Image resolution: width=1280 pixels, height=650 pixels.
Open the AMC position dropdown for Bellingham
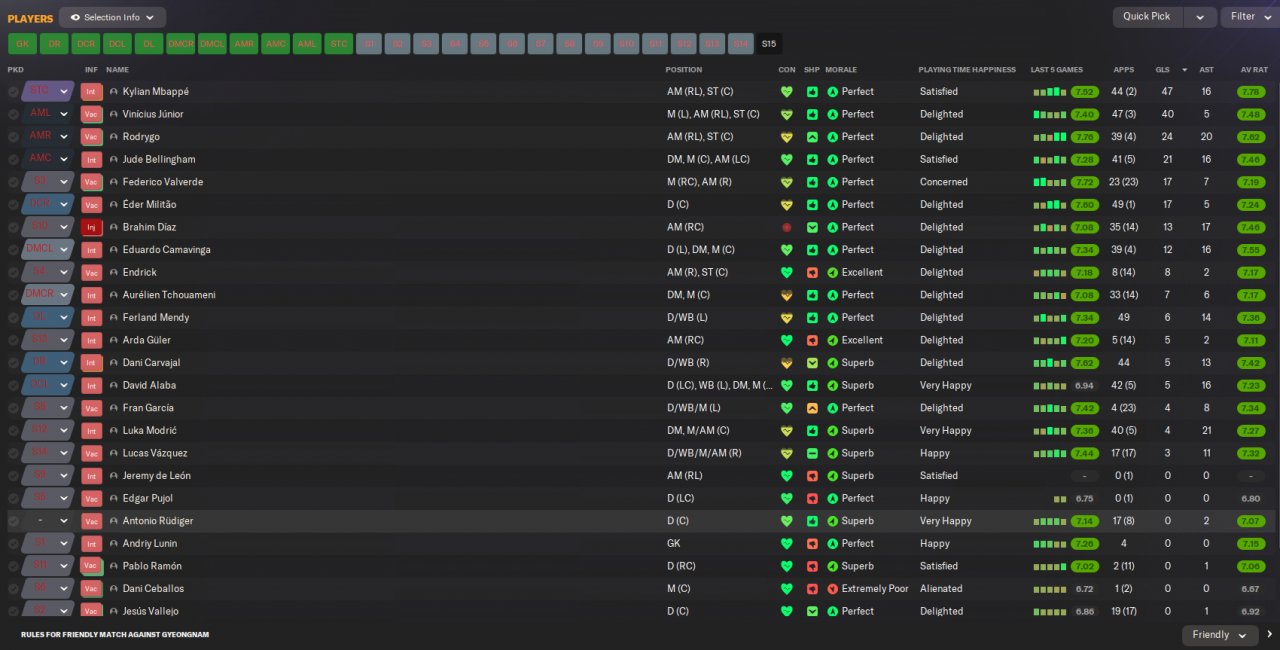click(x=48, y=159)
